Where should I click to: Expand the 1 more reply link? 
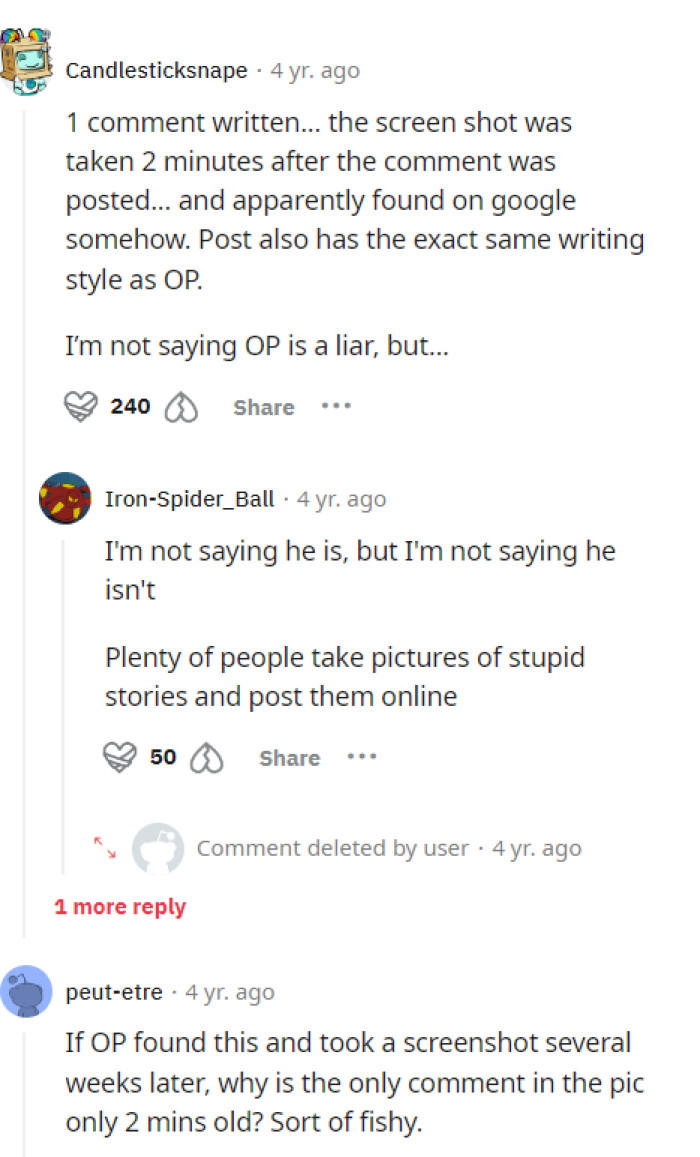click(120, 906)
